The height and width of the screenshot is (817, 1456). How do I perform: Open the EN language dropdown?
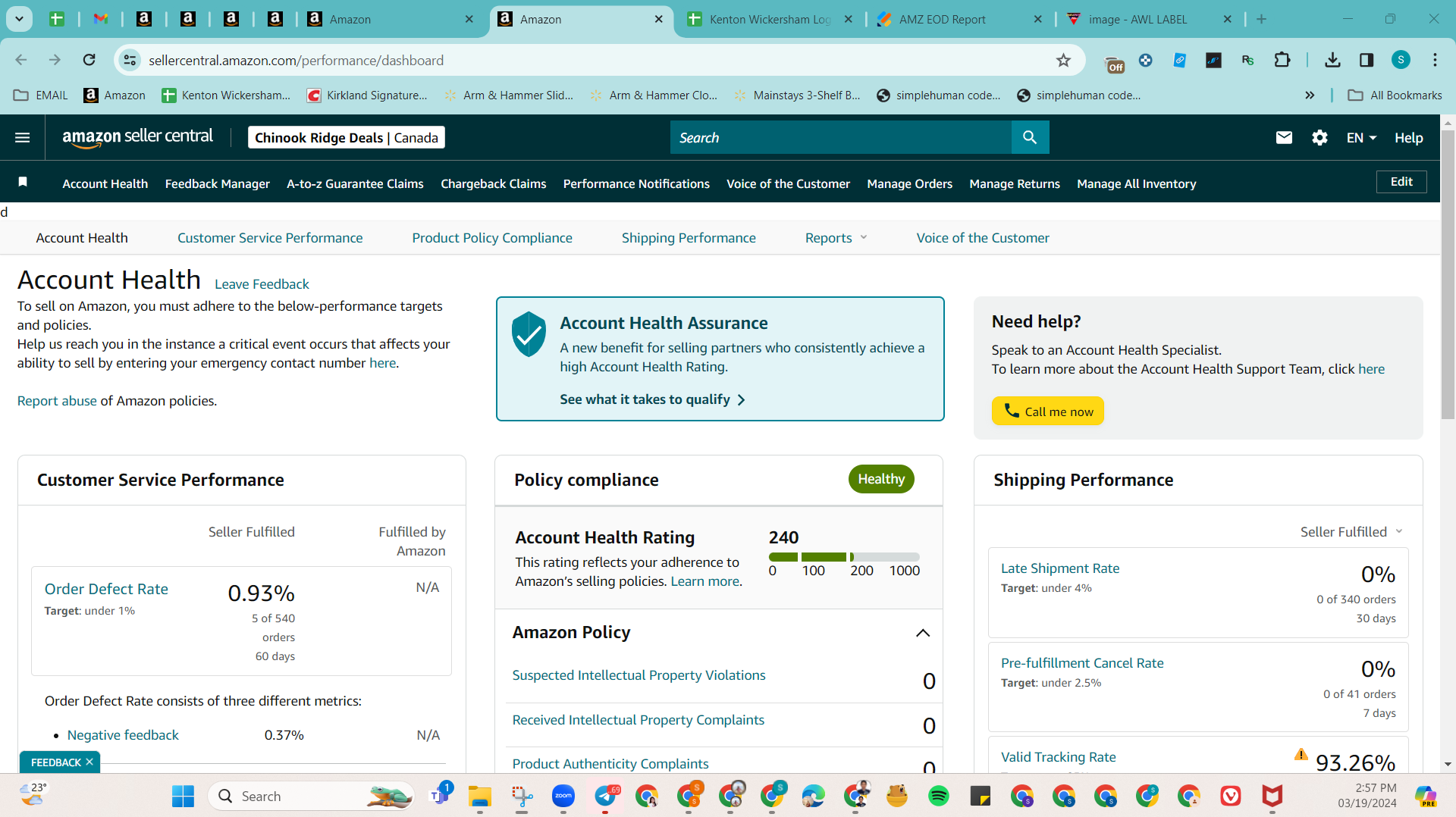pyautogui.click(x=1361, y=137)
